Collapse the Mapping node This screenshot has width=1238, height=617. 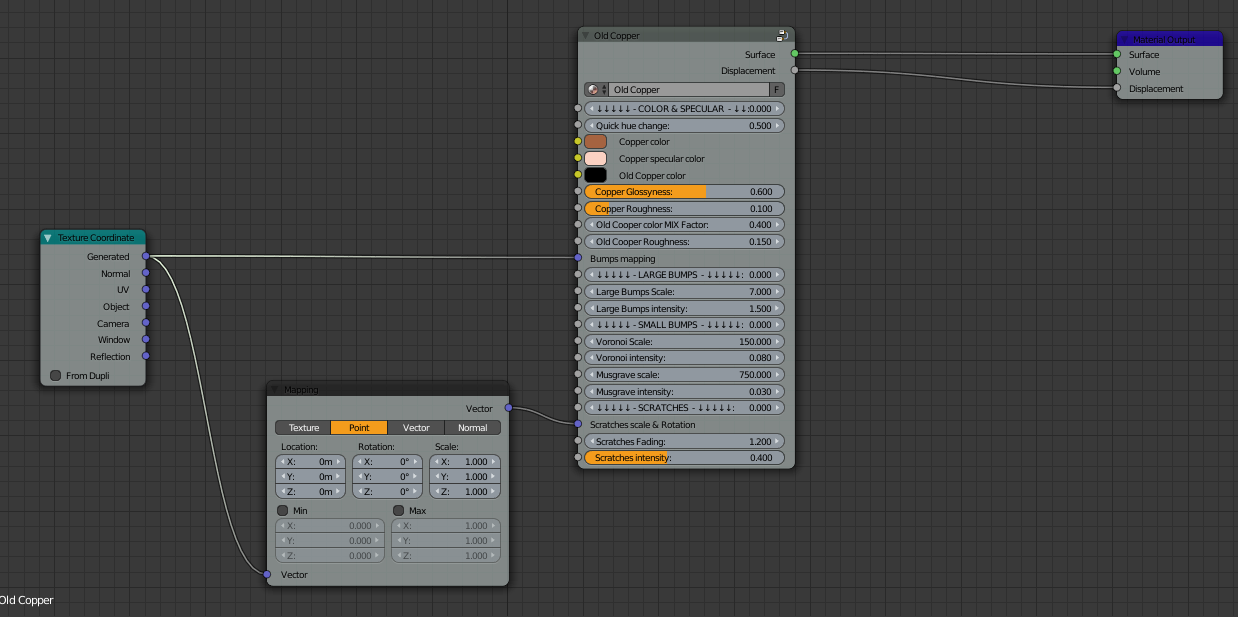(275, 389)
